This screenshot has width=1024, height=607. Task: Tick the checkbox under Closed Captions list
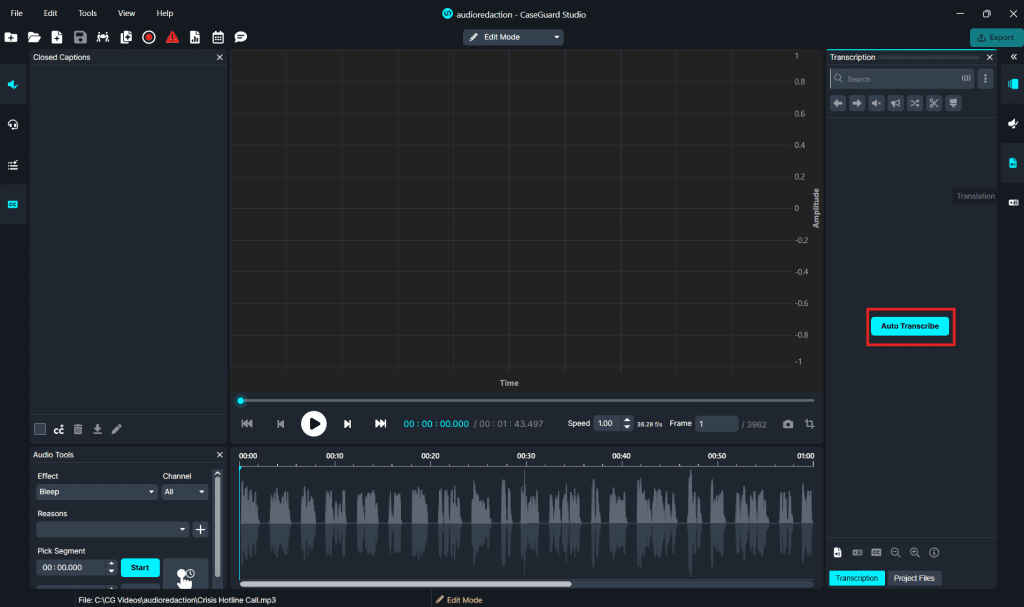[x=40, y=429]
